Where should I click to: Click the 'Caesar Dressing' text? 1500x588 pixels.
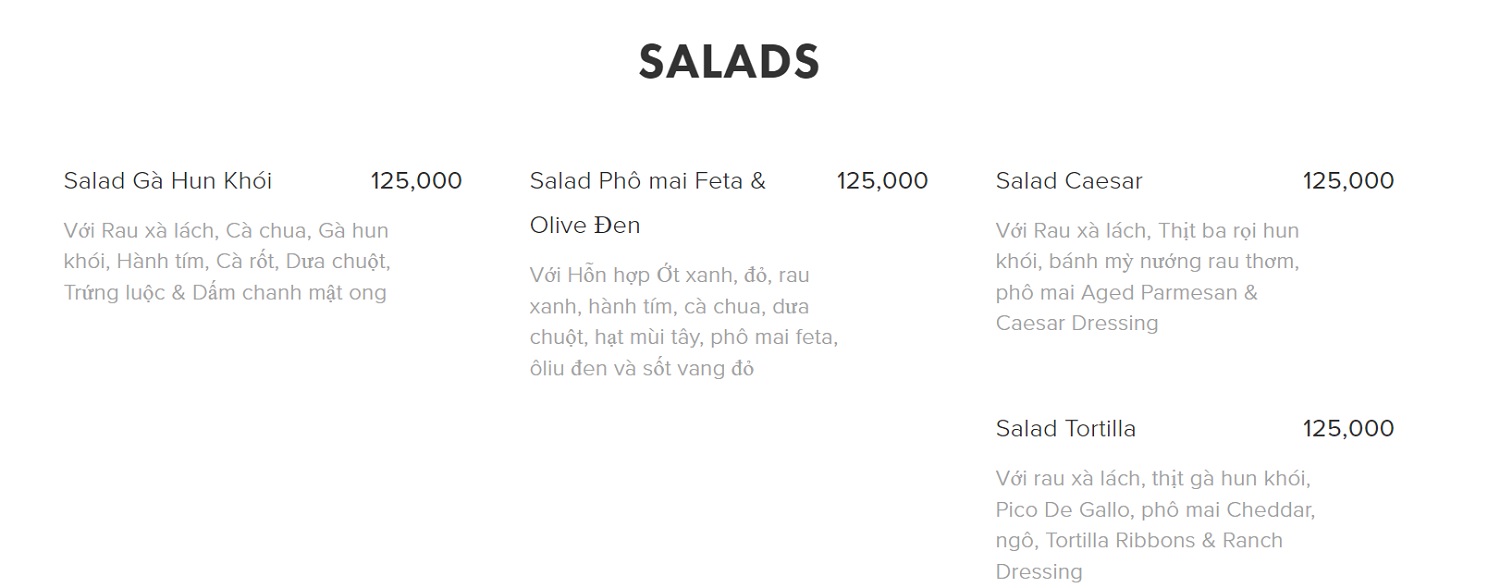pos(1077,323)
